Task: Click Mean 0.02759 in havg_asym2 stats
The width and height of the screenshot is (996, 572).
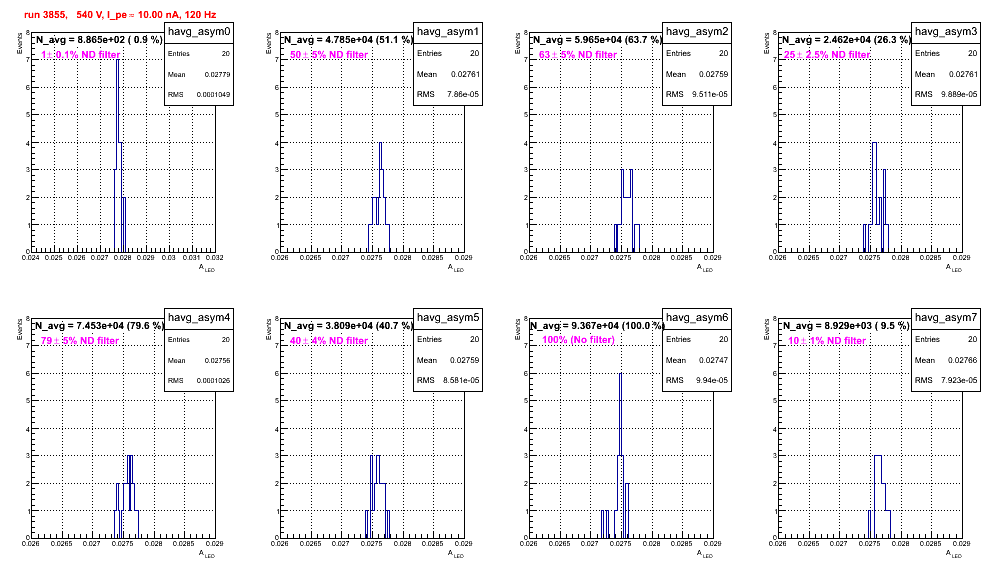Action: (x=697, y=74)
